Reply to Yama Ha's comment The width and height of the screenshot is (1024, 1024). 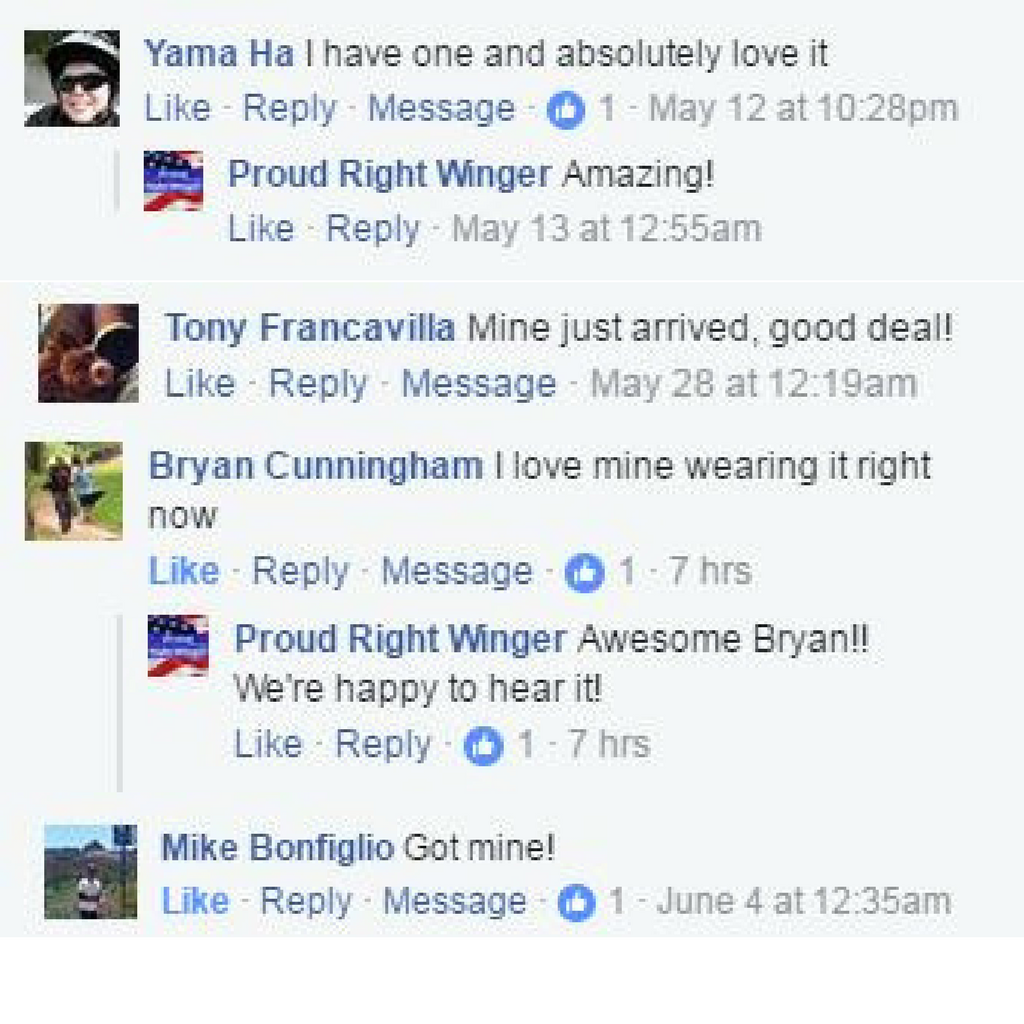(x=290, y=108)
